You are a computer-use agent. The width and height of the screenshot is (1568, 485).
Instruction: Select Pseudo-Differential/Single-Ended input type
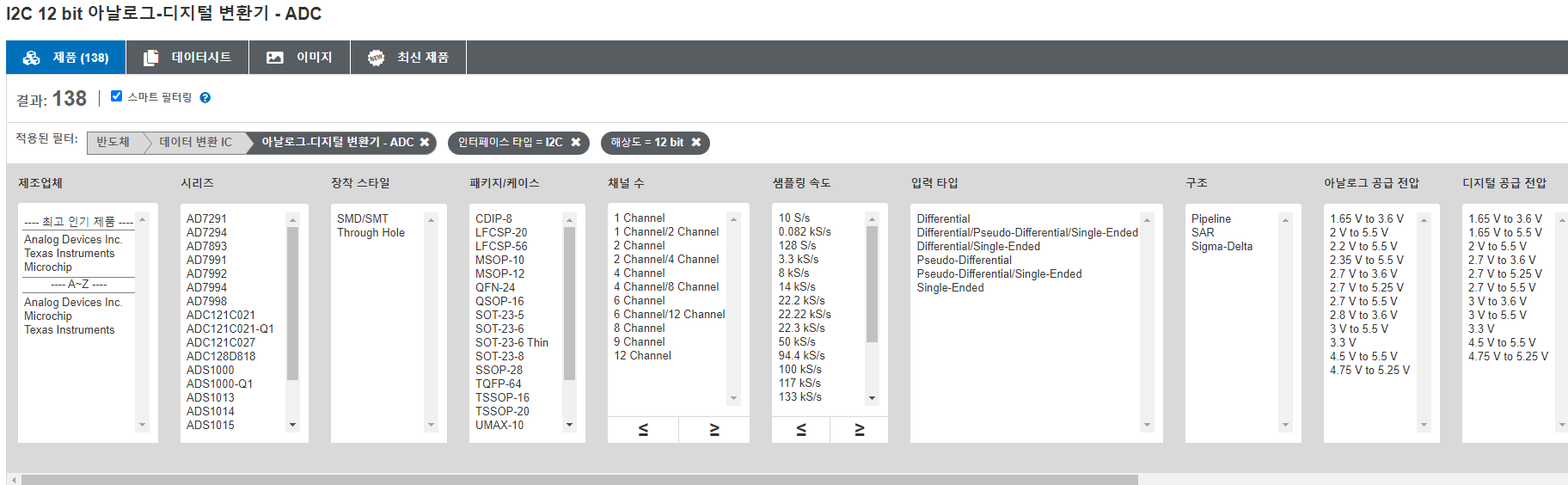click(x=999, y=273)
